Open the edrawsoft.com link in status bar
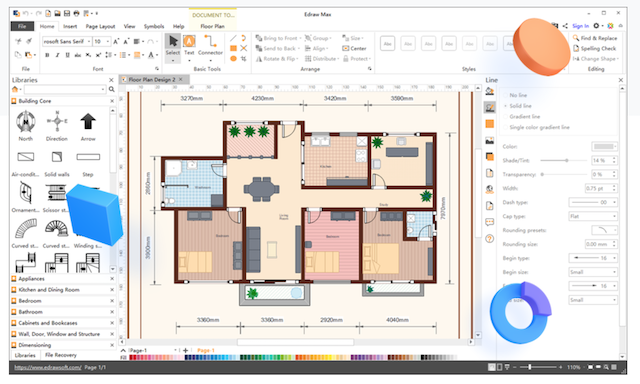 point(48,367)
